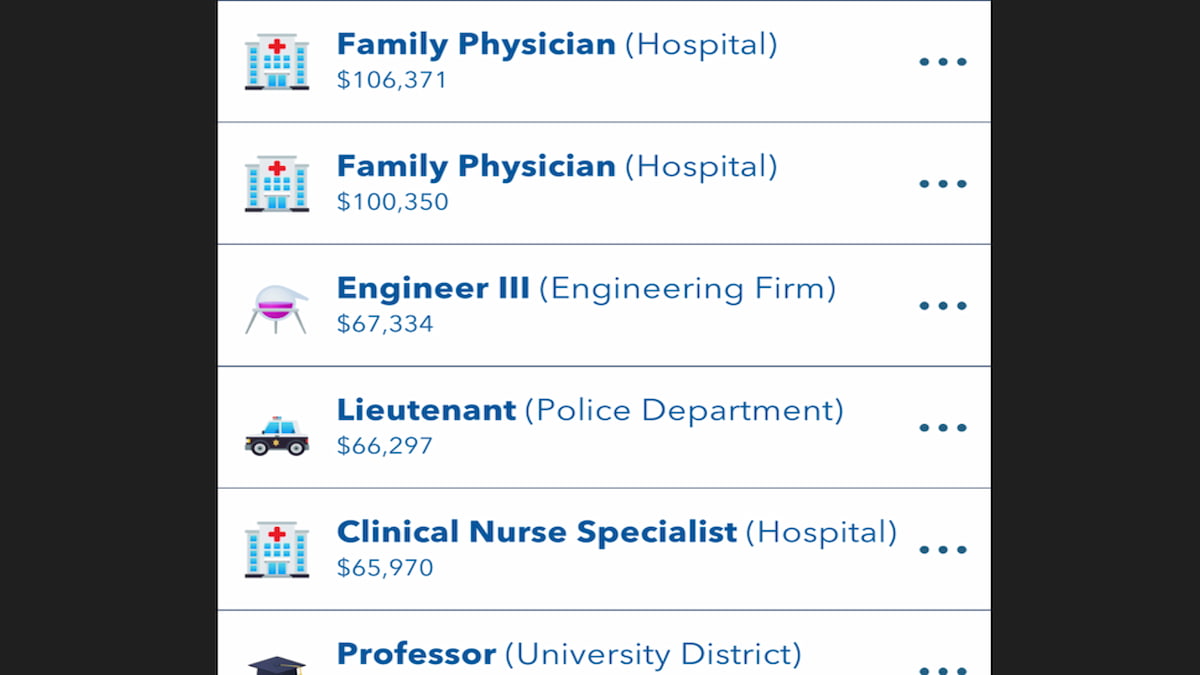Click the hospital icon for Clinical Nurse Specialist

[x=277, y=549]
